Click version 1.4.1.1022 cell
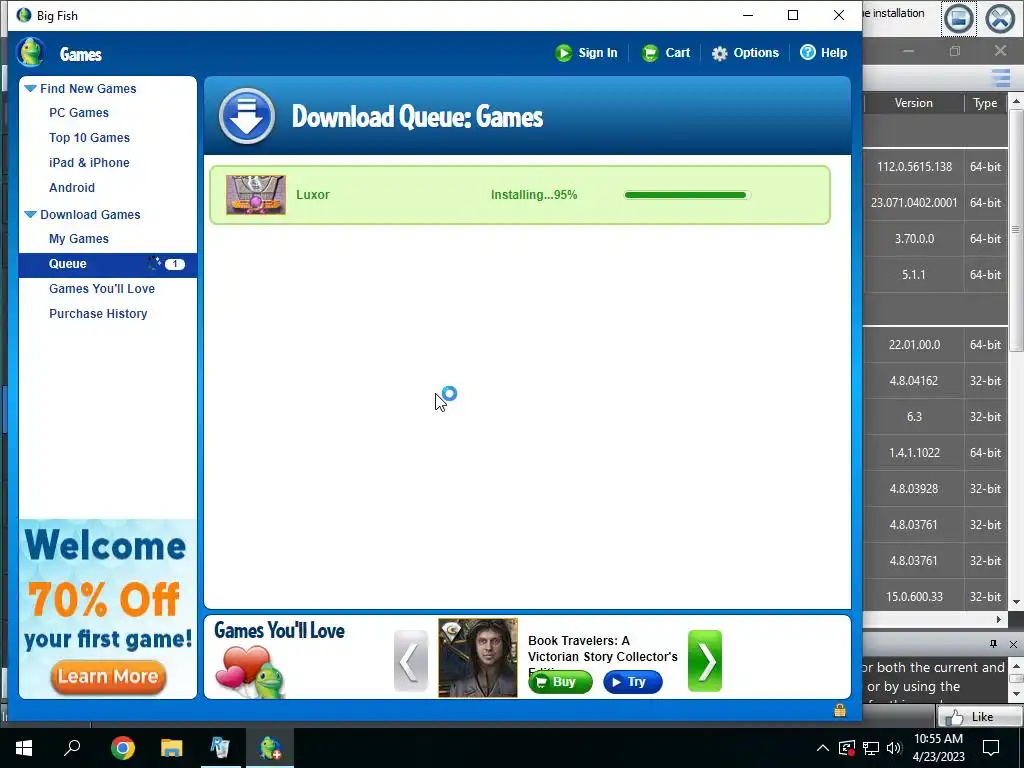1024x768 pixels. [914, 453]
